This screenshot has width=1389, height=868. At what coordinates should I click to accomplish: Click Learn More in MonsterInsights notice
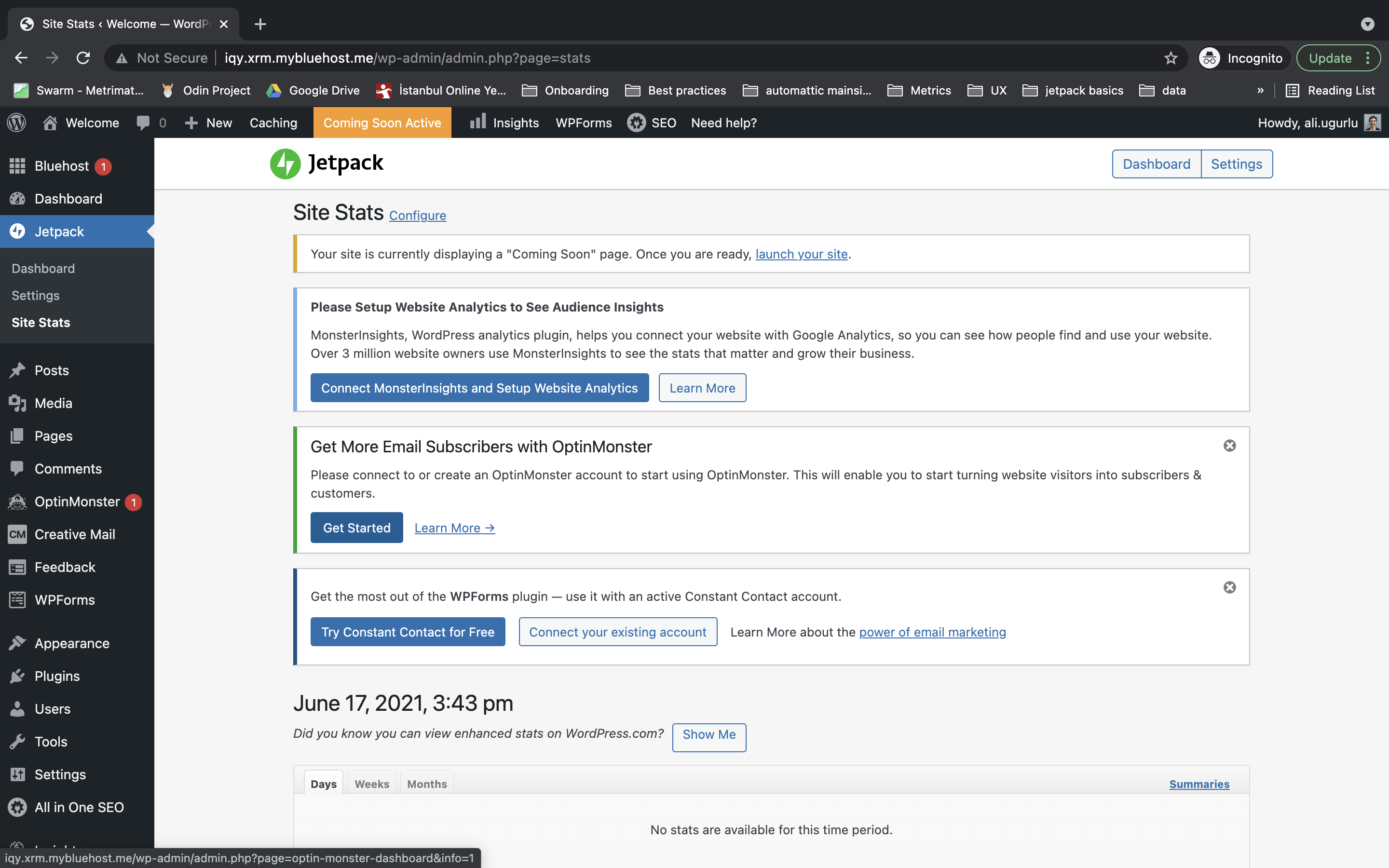702,388
